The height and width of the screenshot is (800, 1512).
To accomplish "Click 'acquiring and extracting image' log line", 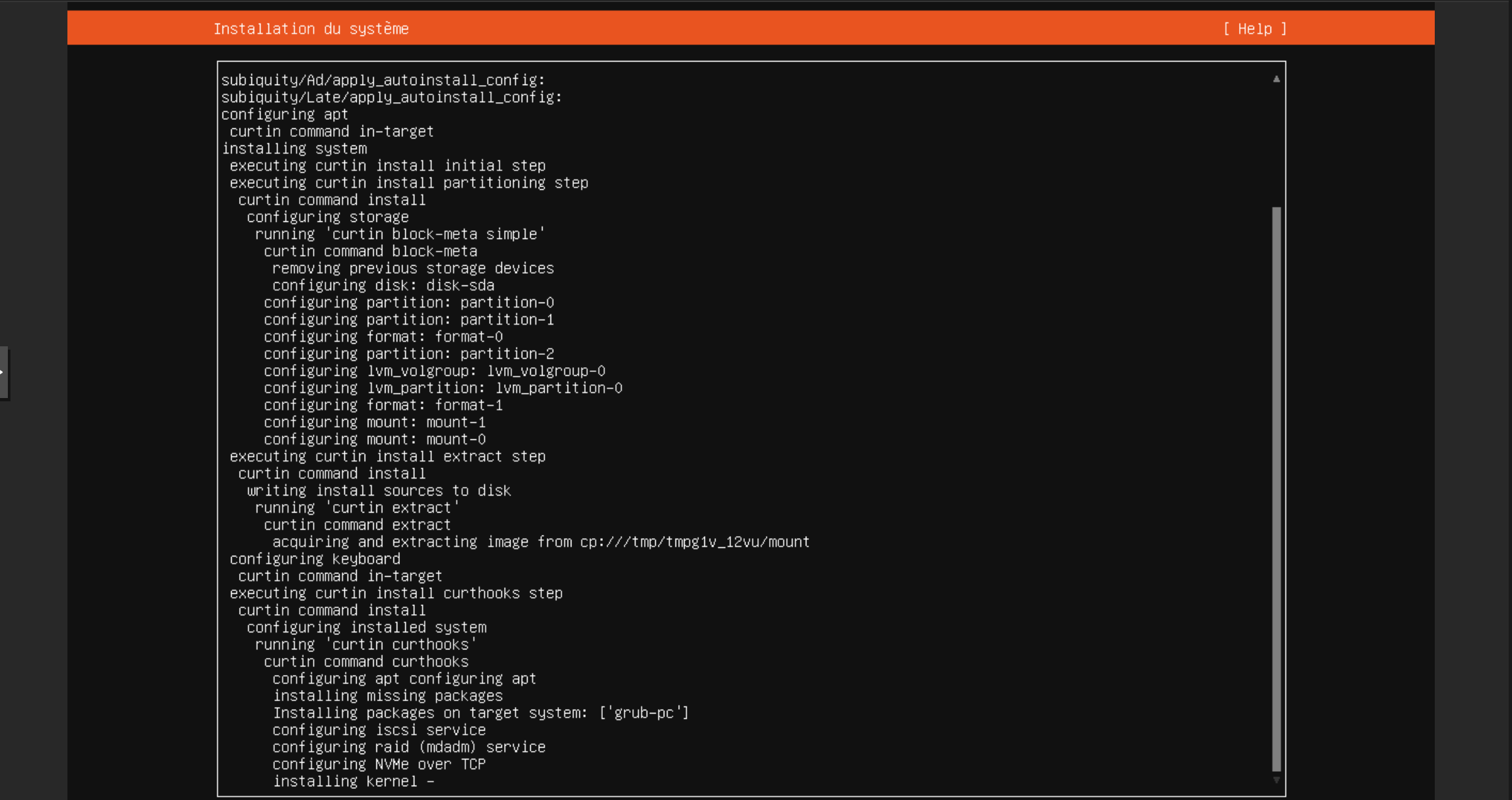I will tap(541, 542).
